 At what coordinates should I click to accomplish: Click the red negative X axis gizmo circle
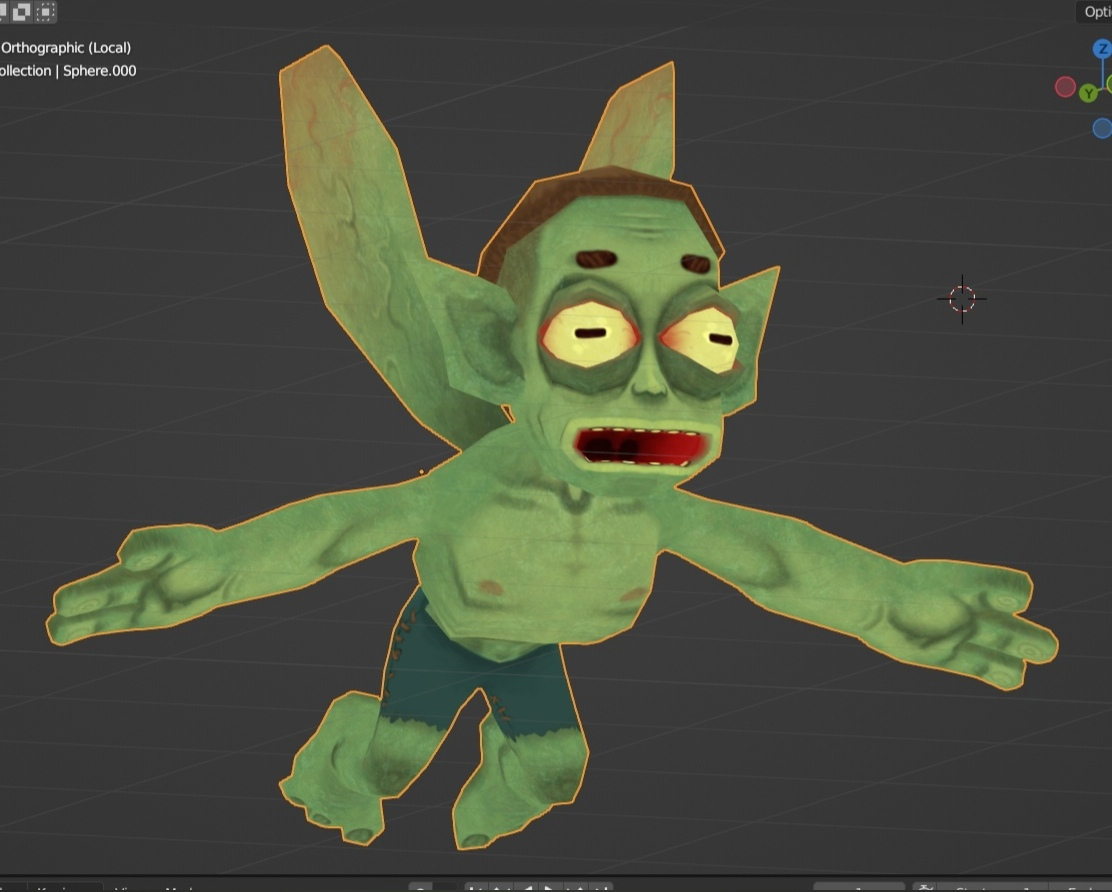click(x=1065, y=87)
